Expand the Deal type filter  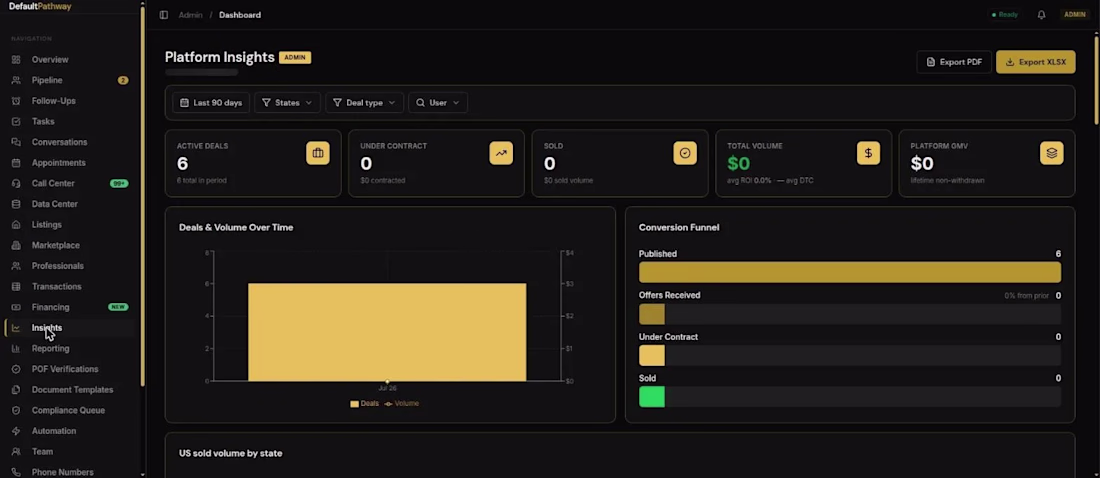pos(364,102)
